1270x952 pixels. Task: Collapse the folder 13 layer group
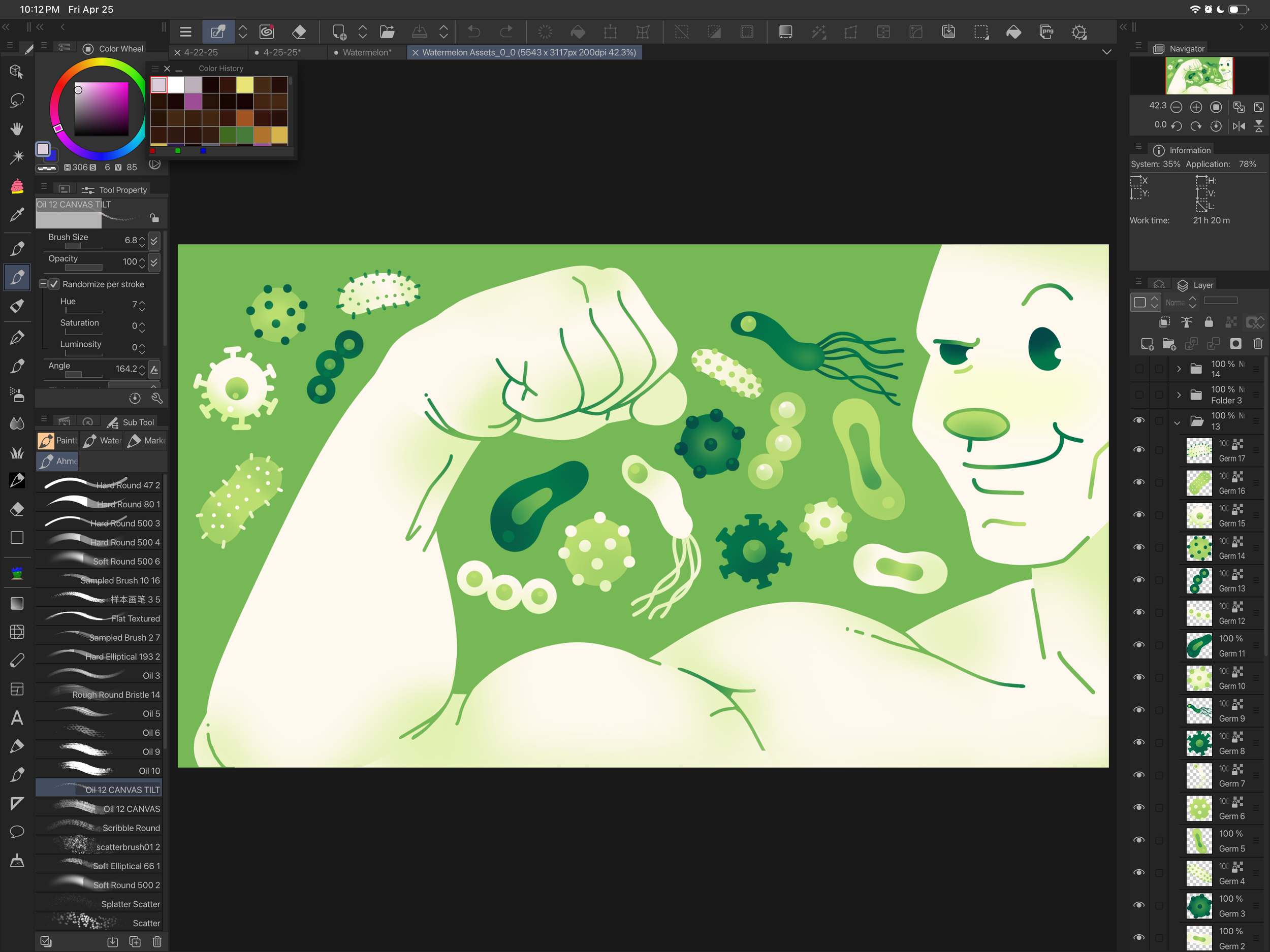(1177, 422)
